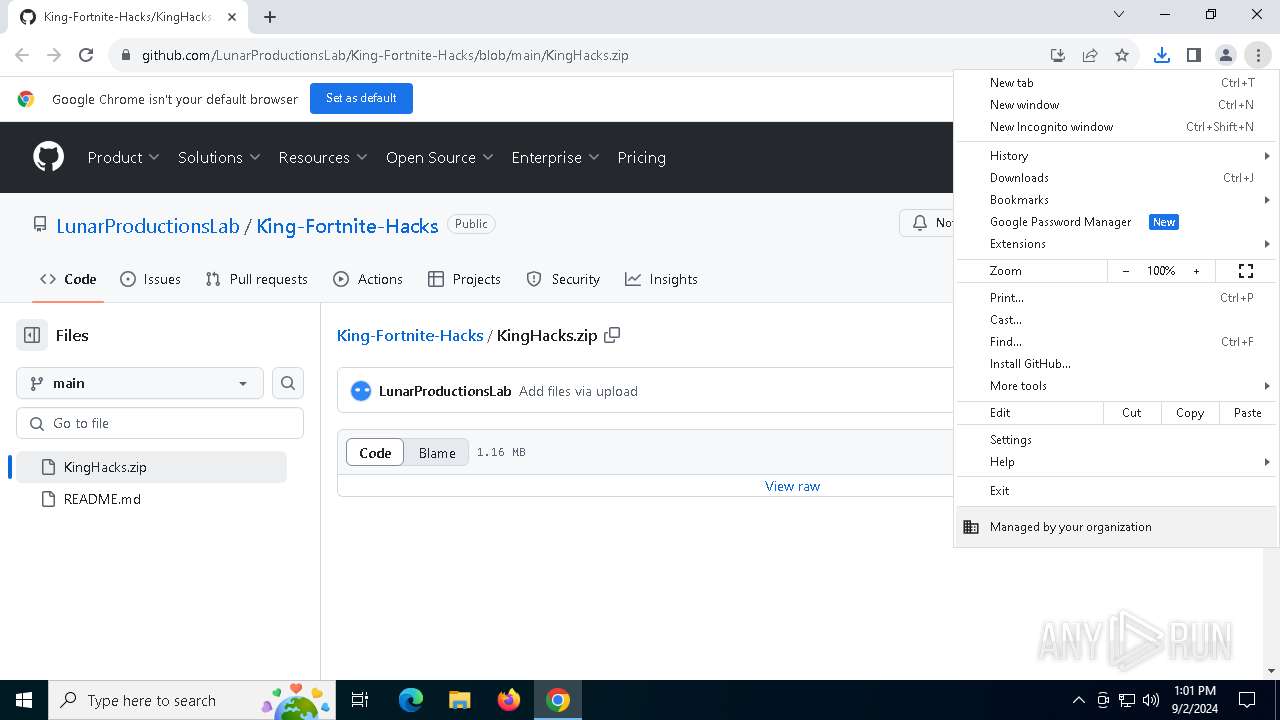The height and width of the screenshot is (720, 1280).
Task: Open the Pull requests tab
Action: tap(256, 279)
